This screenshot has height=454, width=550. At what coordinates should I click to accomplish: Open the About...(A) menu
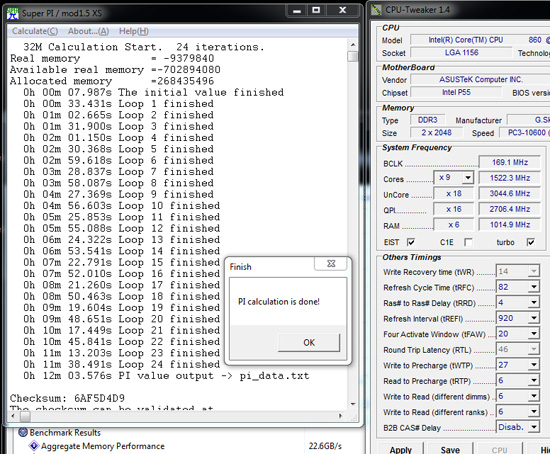pyautogui.click(x=88, y=31)
